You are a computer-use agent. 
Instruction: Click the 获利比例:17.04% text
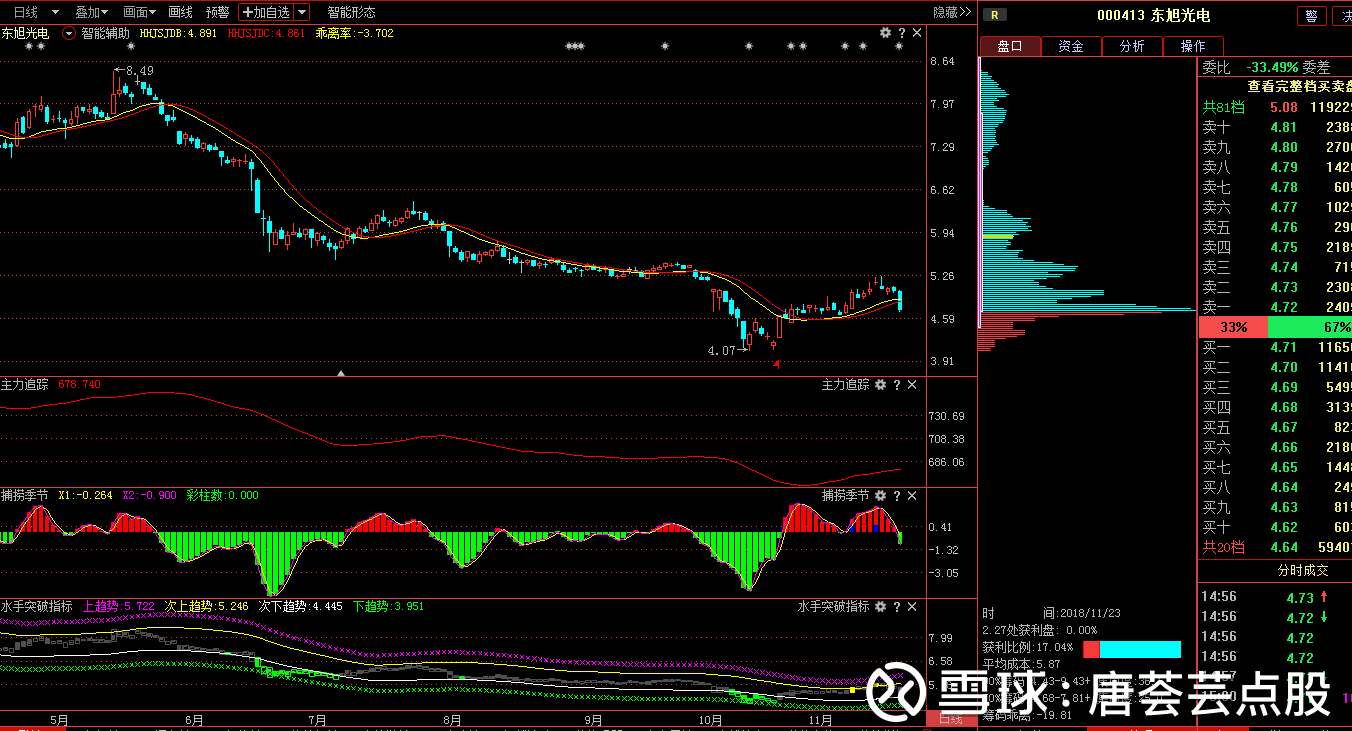pos(1028,647)
